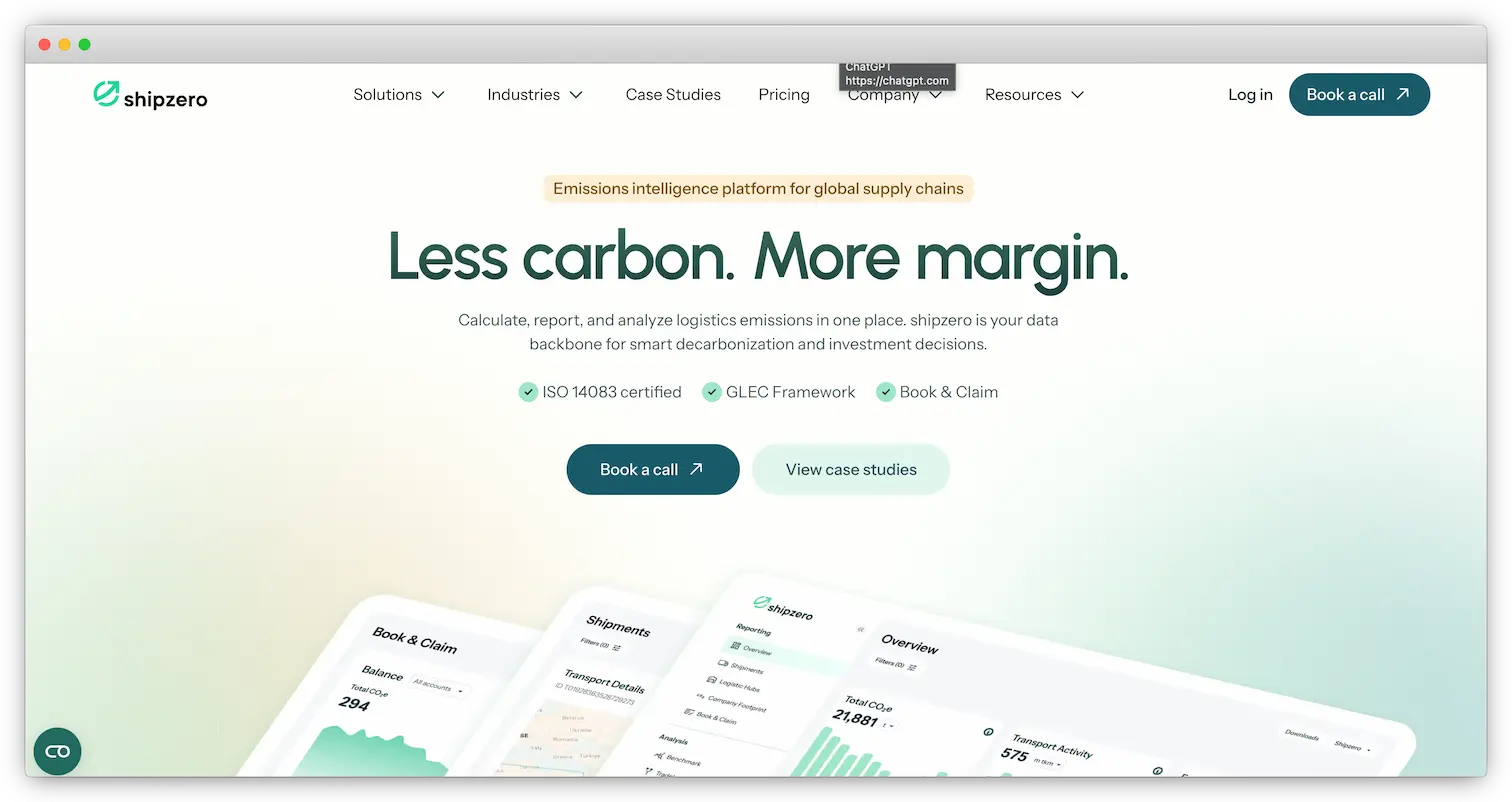Open the Solutions dropdown menu

pos(399,95)
